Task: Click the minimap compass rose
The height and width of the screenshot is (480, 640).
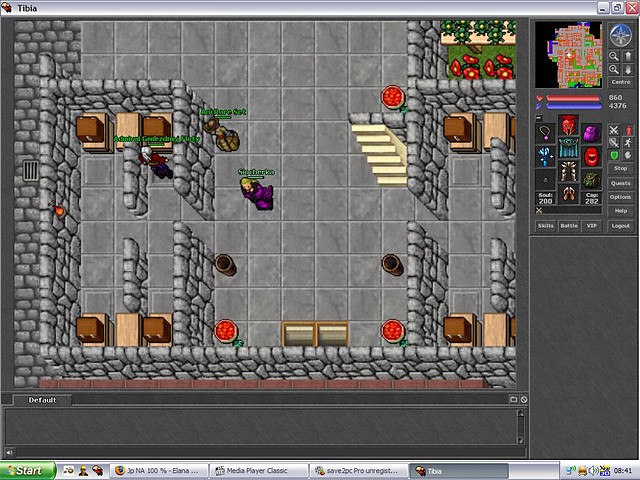Action: [x=620, y=35]
